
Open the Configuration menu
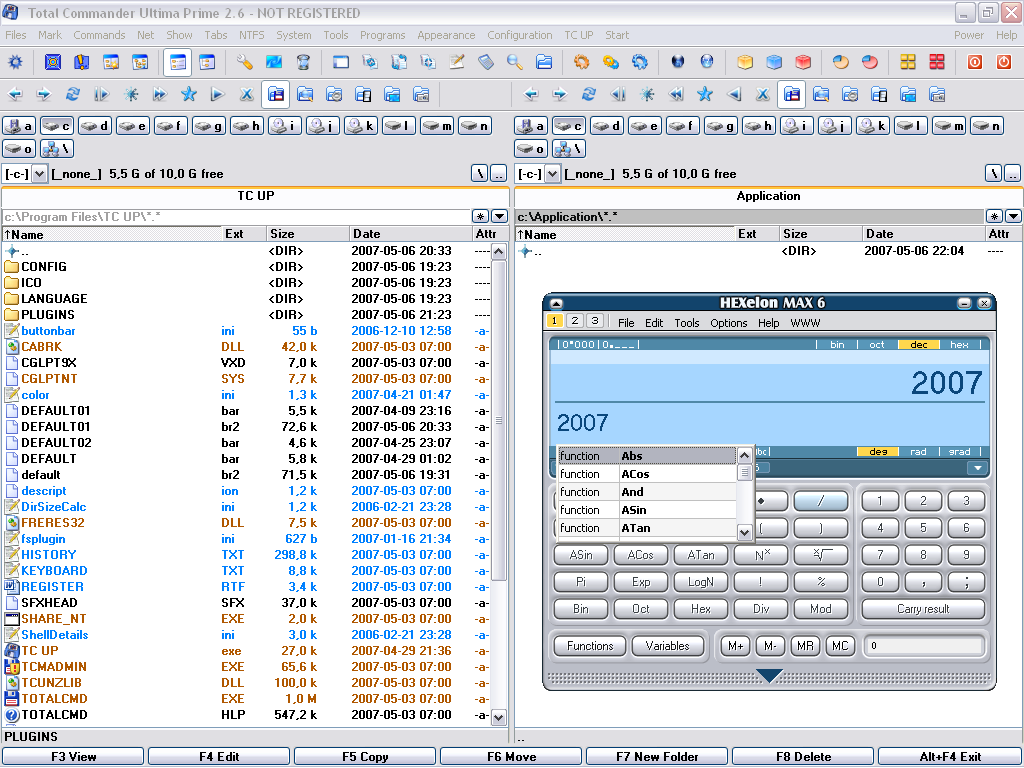(x=519, y=35)
